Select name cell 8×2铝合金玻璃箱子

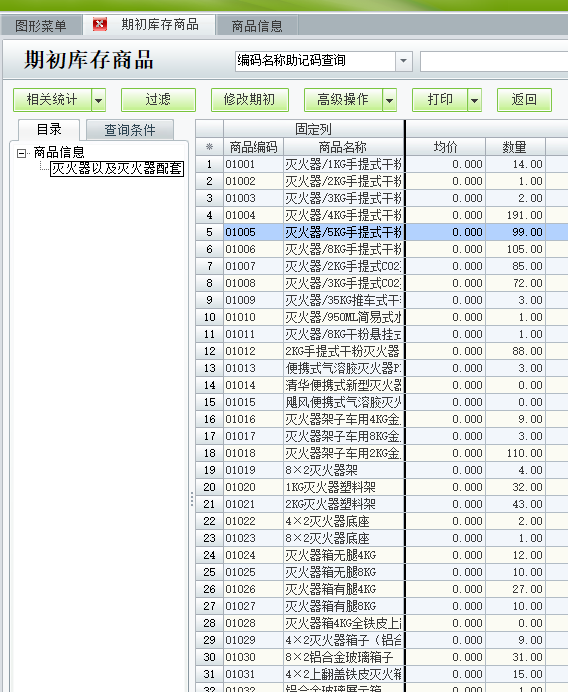(343, 657)
